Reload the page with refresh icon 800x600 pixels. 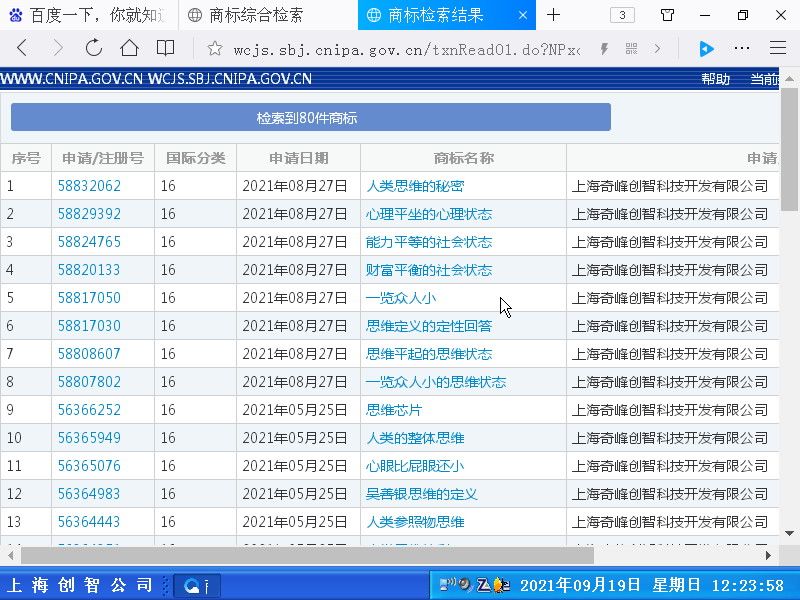93,48
